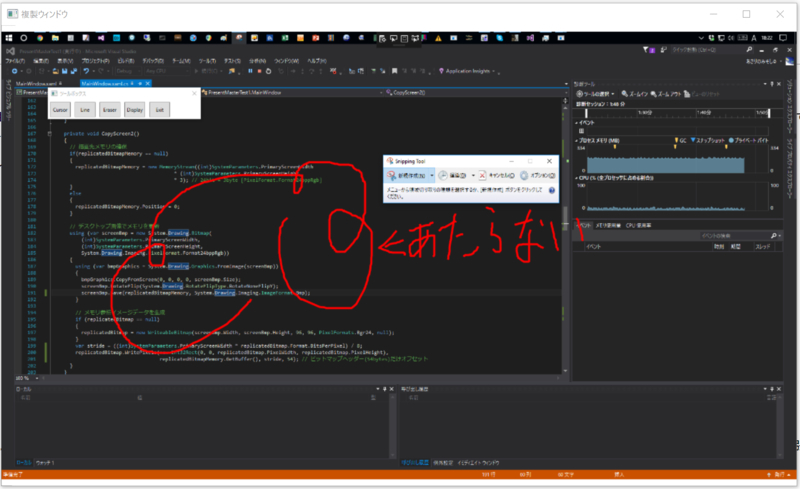Click オプション in Snipping Tool
The image size is (800, 489).
point(538,176)
